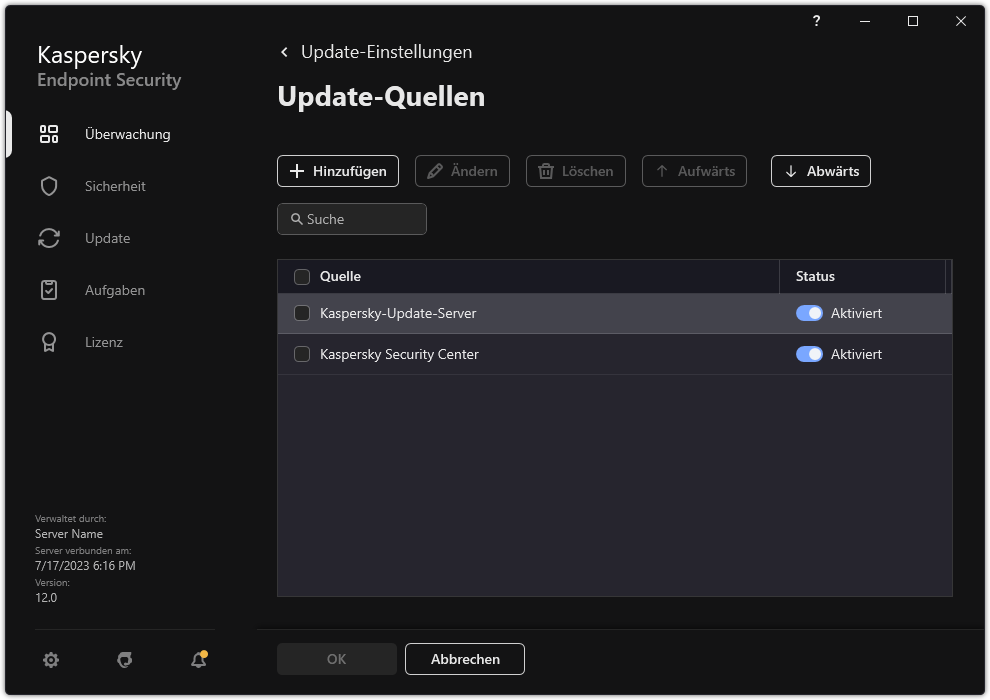
Task: Open the Update menu item
Action: [x=107, y=239]
